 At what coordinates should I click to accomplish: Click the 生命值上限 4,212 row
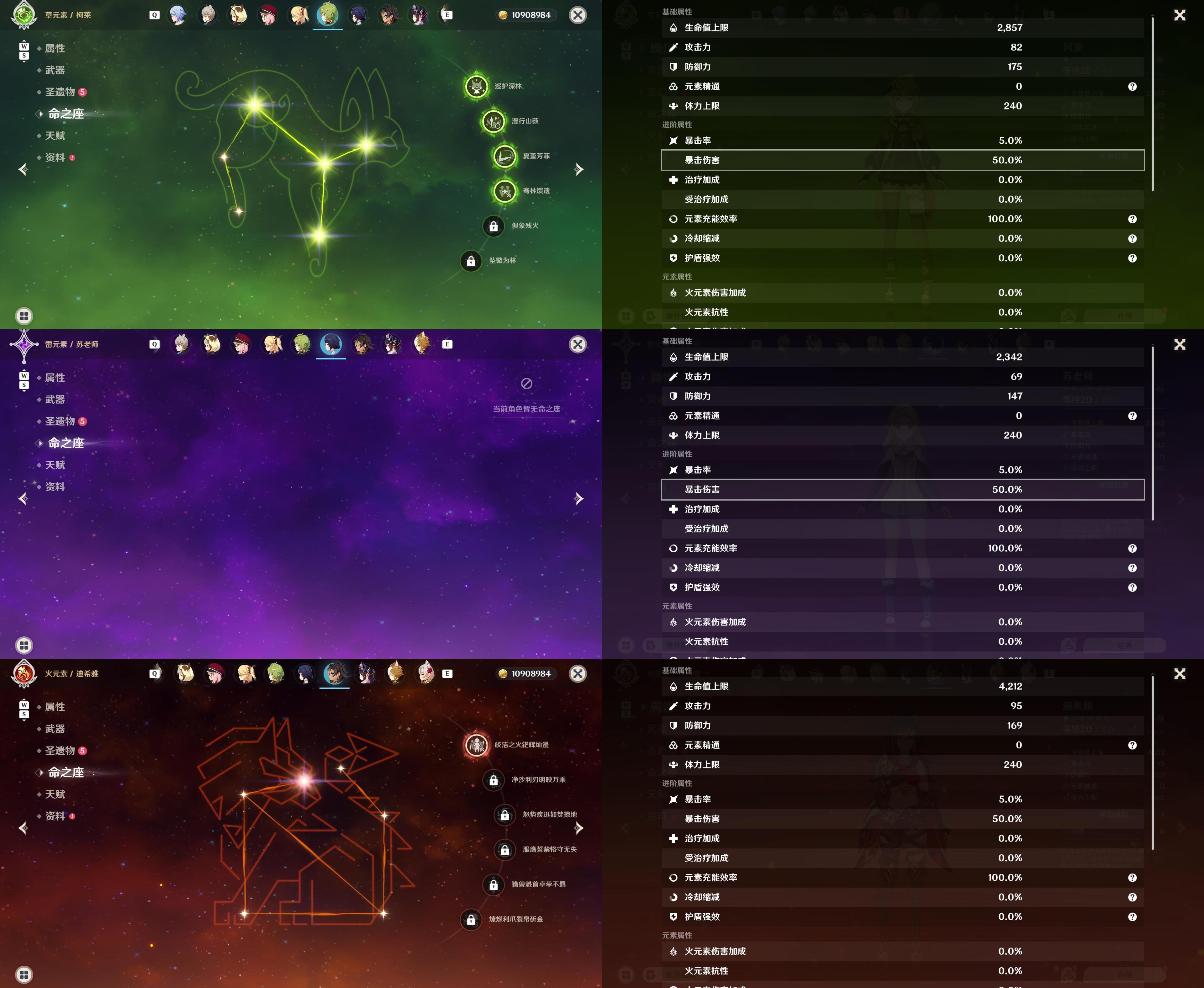902,686
